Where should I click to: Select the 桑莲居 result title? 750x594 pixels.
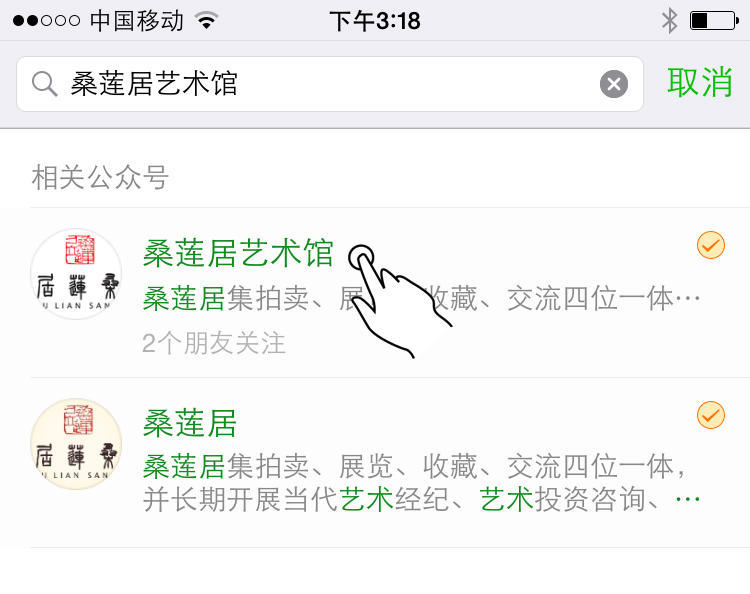190,423
